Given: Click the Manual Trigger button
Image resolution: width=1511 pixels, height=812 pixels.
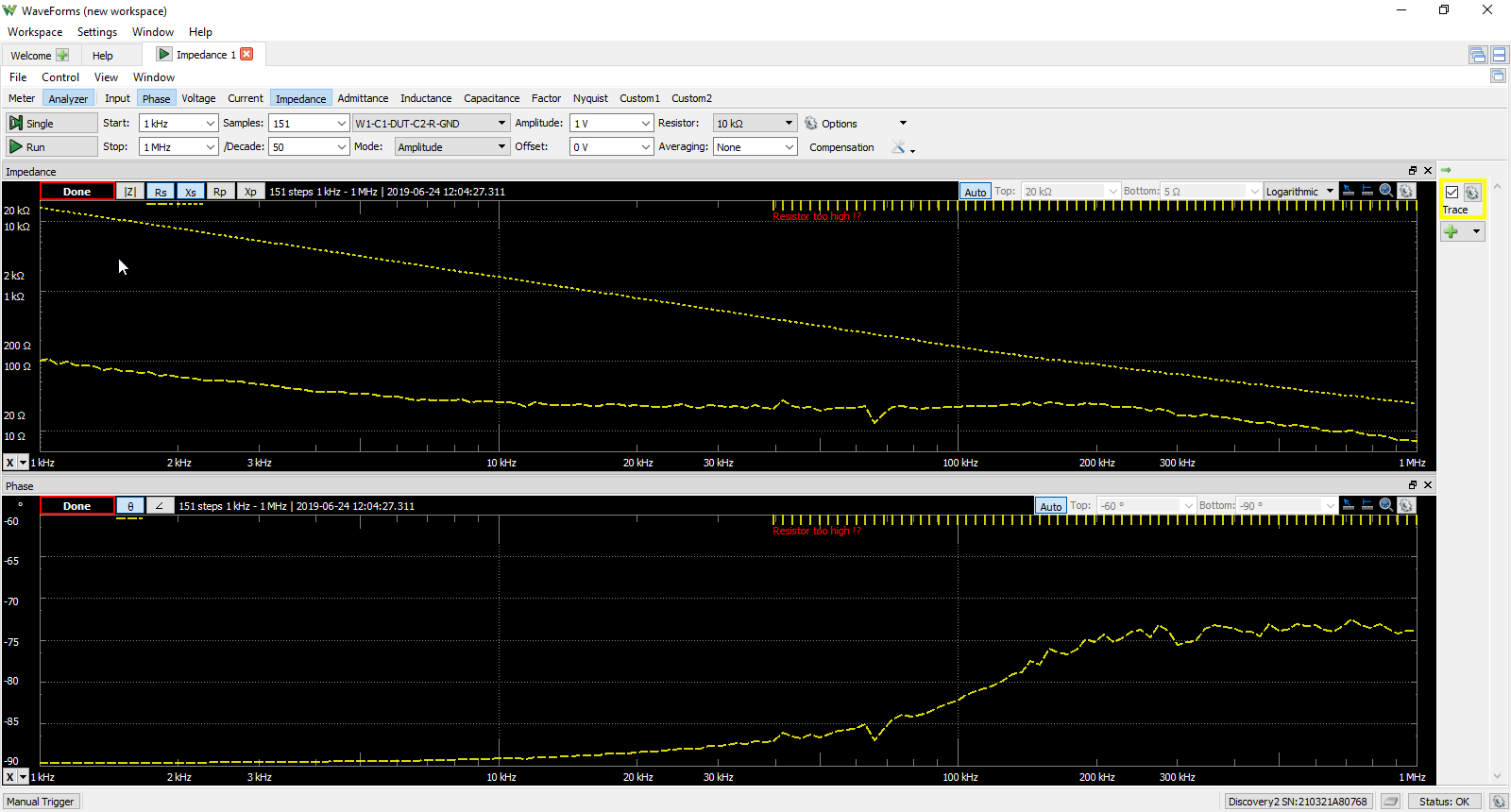Looking at the screenshot, I should (41, 802).
